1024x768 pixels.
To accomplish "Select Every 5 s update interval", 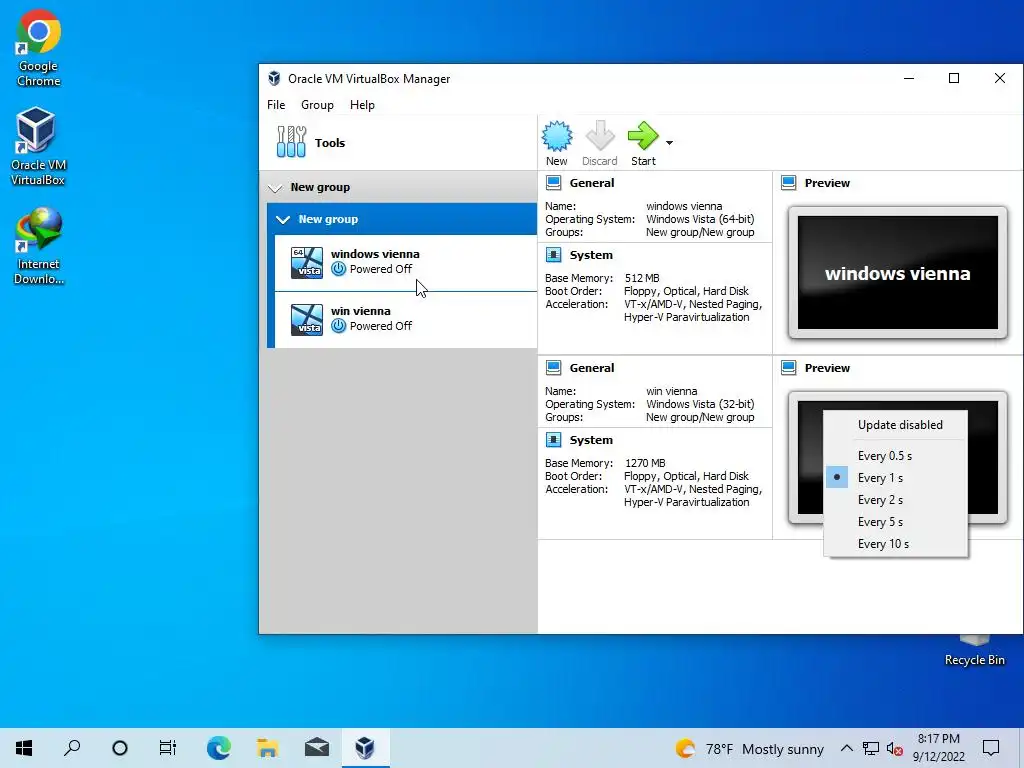I will pos(895,522).
